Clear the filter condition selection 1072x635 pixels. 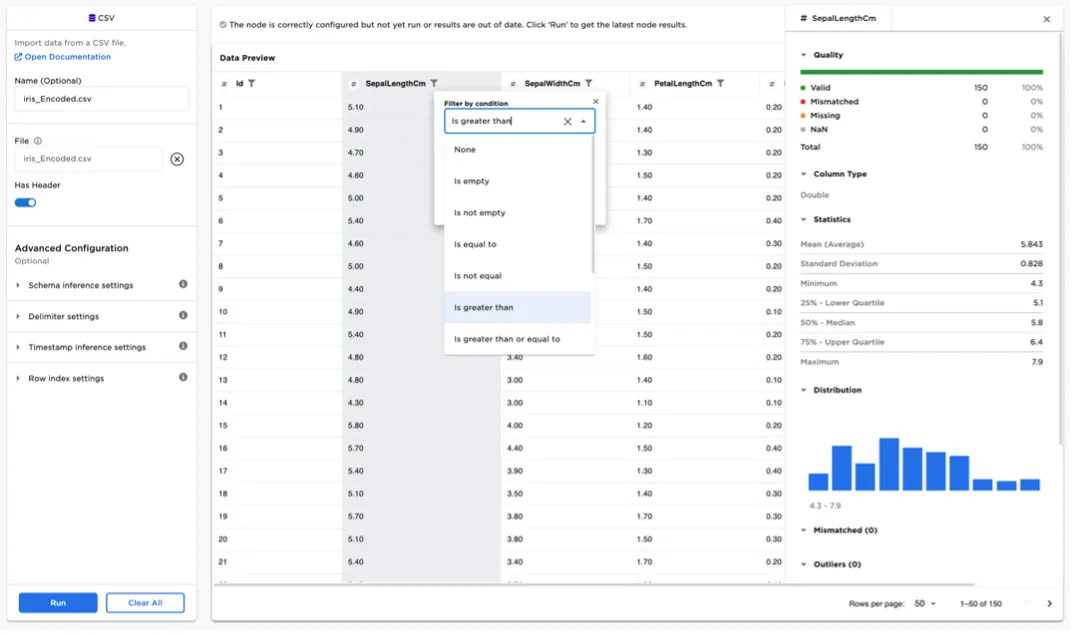pyautogui.click(x=567, y=122)
